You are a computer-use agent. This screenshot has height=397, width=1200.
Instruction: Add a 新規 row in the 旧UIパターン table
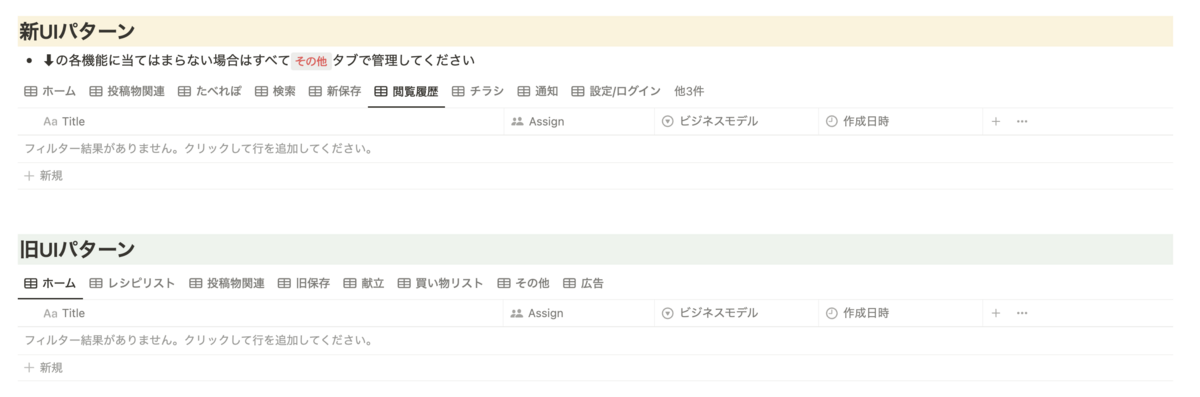44,367
